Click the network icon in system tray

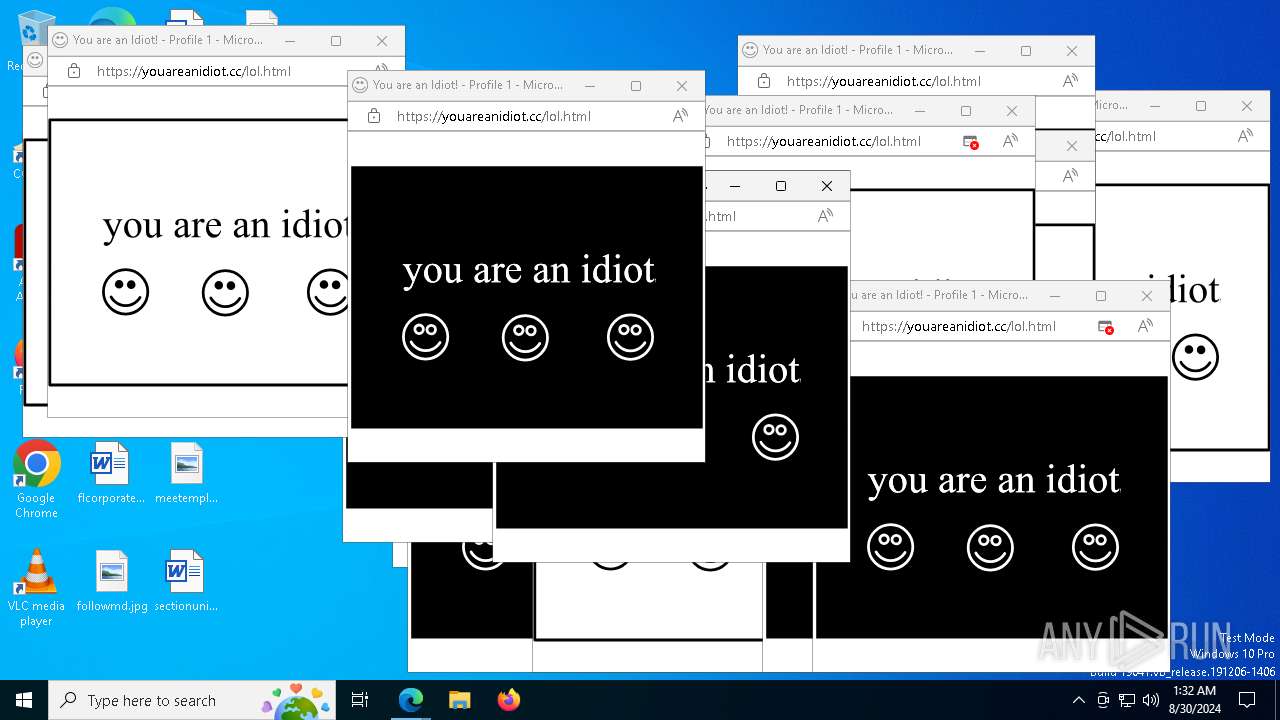[x=1127, y=700]
